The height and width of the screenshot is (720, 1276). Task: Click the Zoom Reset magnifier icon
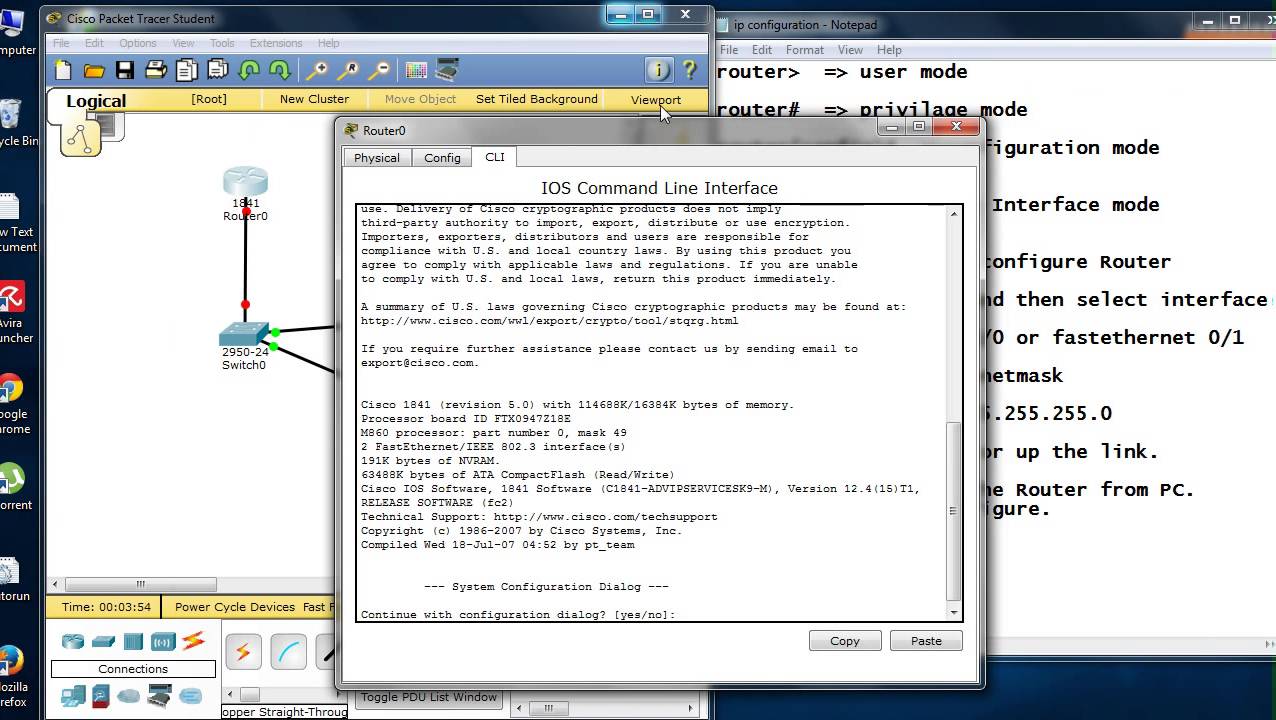click(x=348, y=70)
